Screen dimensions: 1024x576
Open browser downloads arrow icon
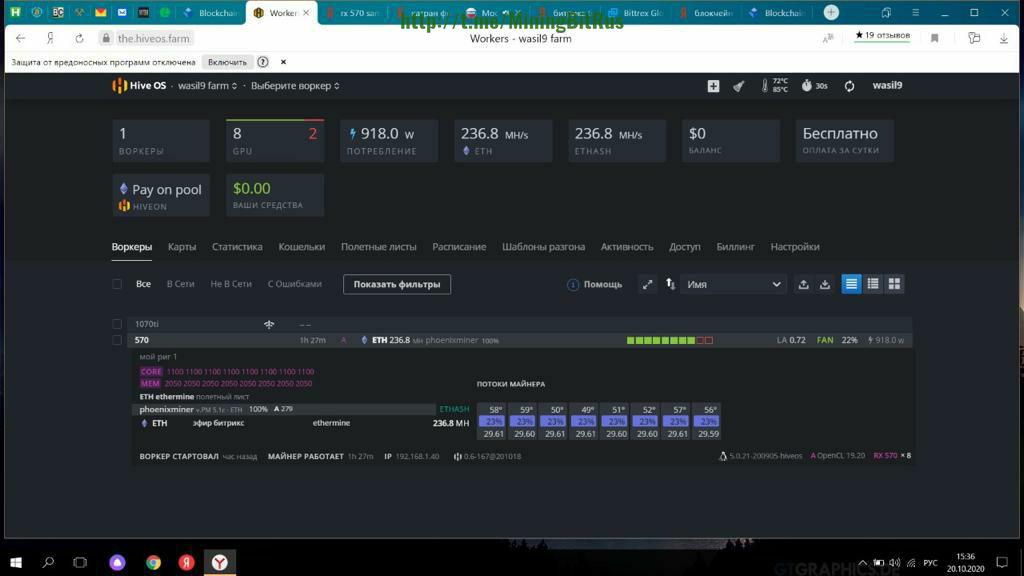[x=1004, y=39]
